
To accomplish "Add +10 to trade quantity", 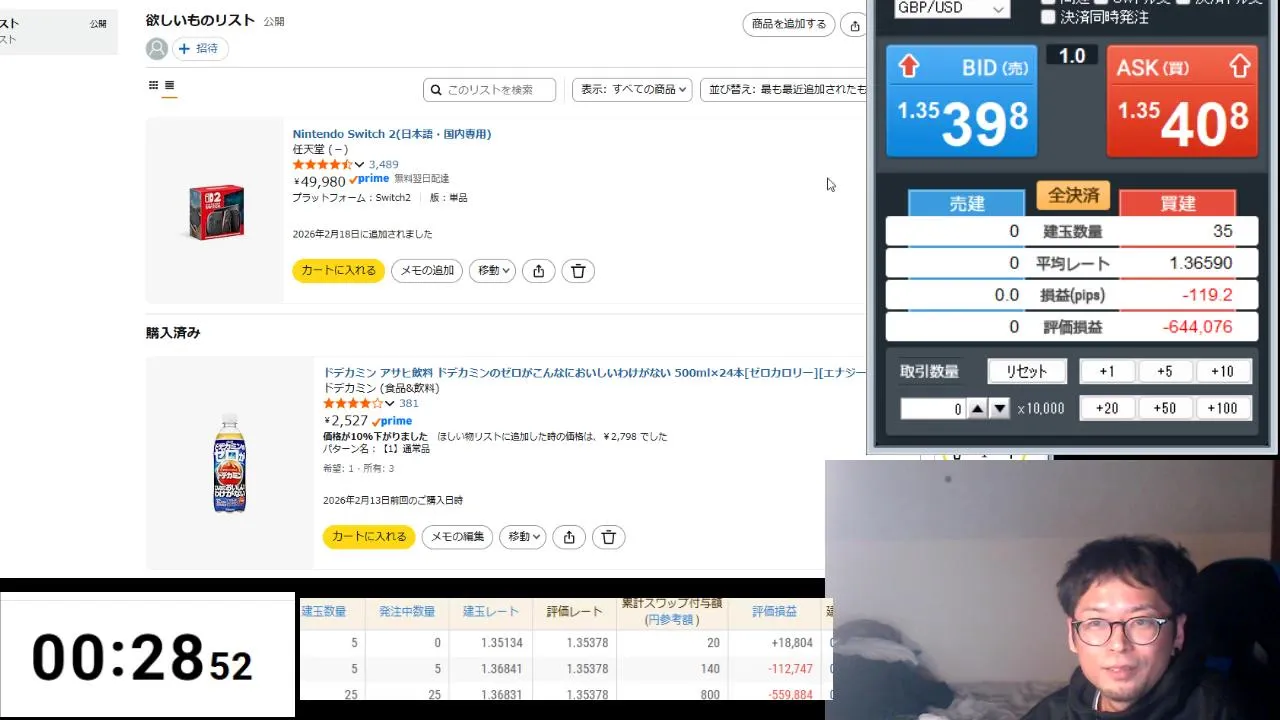I will click(1223, 371).
